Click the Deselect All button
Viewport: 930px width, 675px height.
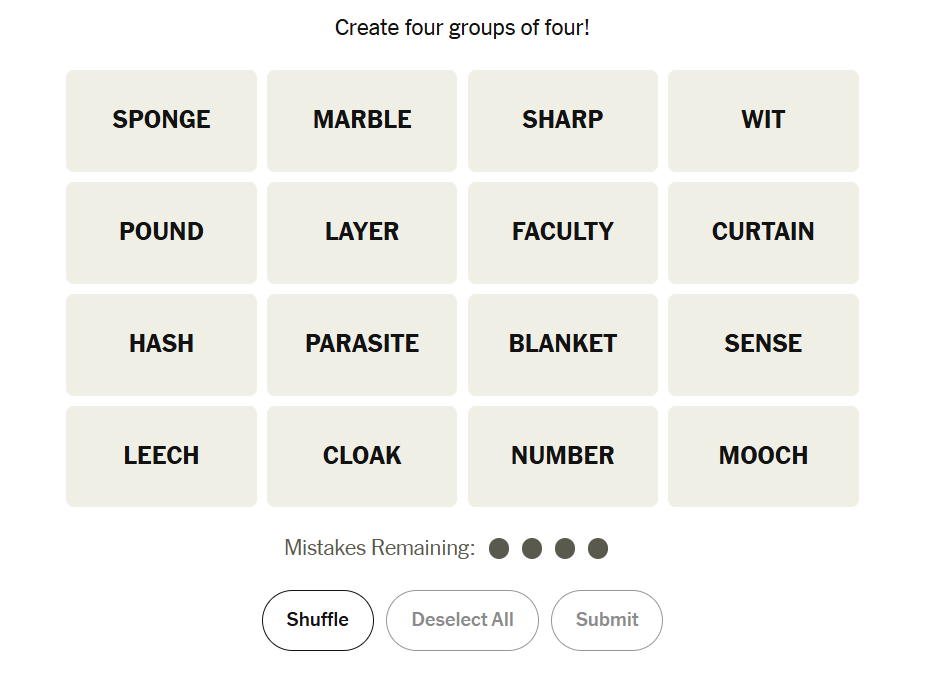click(462, 620)
